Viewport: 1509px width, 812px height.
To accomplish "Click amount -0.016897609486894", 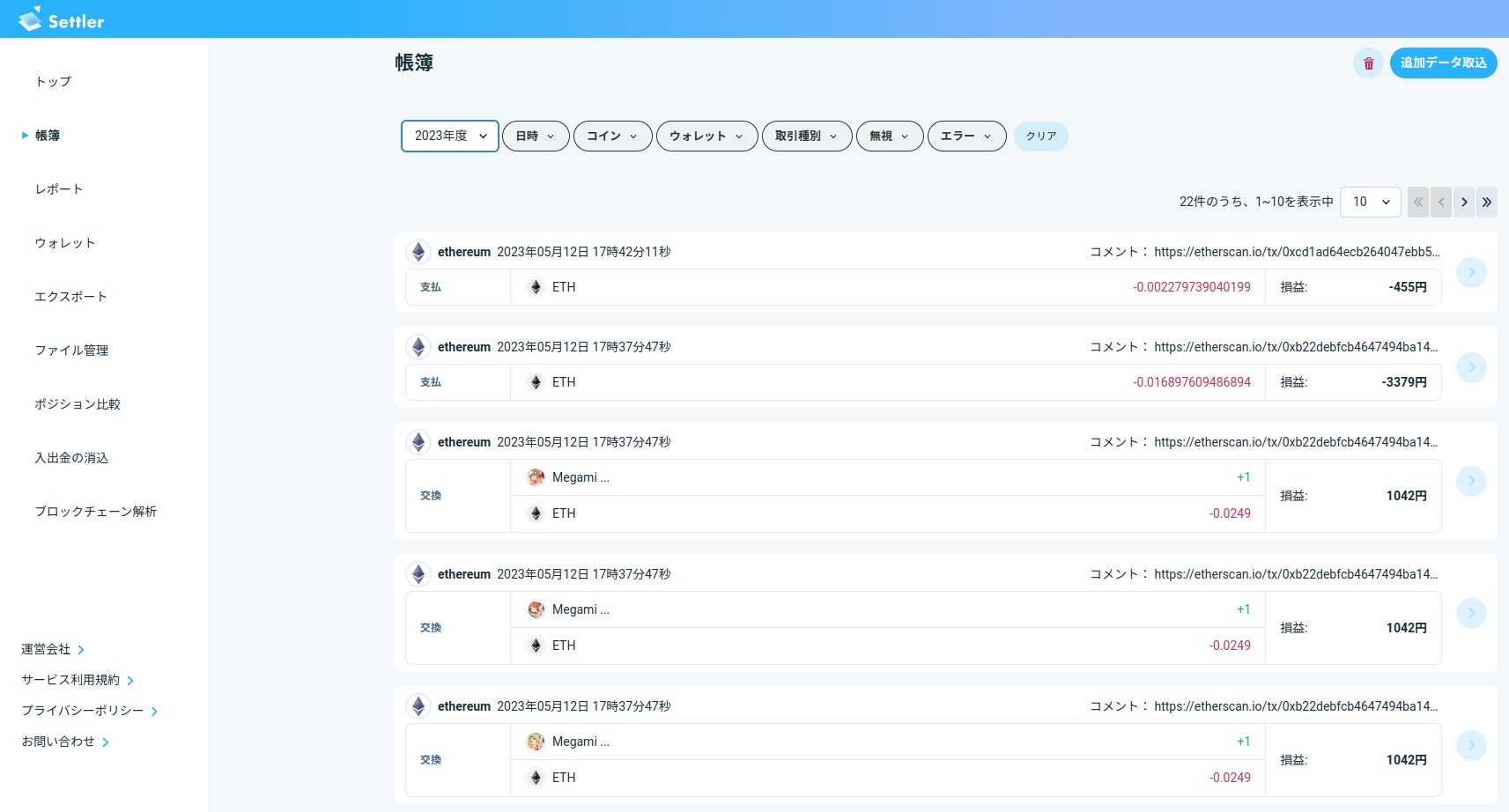I will click(x=1192, y=382).
